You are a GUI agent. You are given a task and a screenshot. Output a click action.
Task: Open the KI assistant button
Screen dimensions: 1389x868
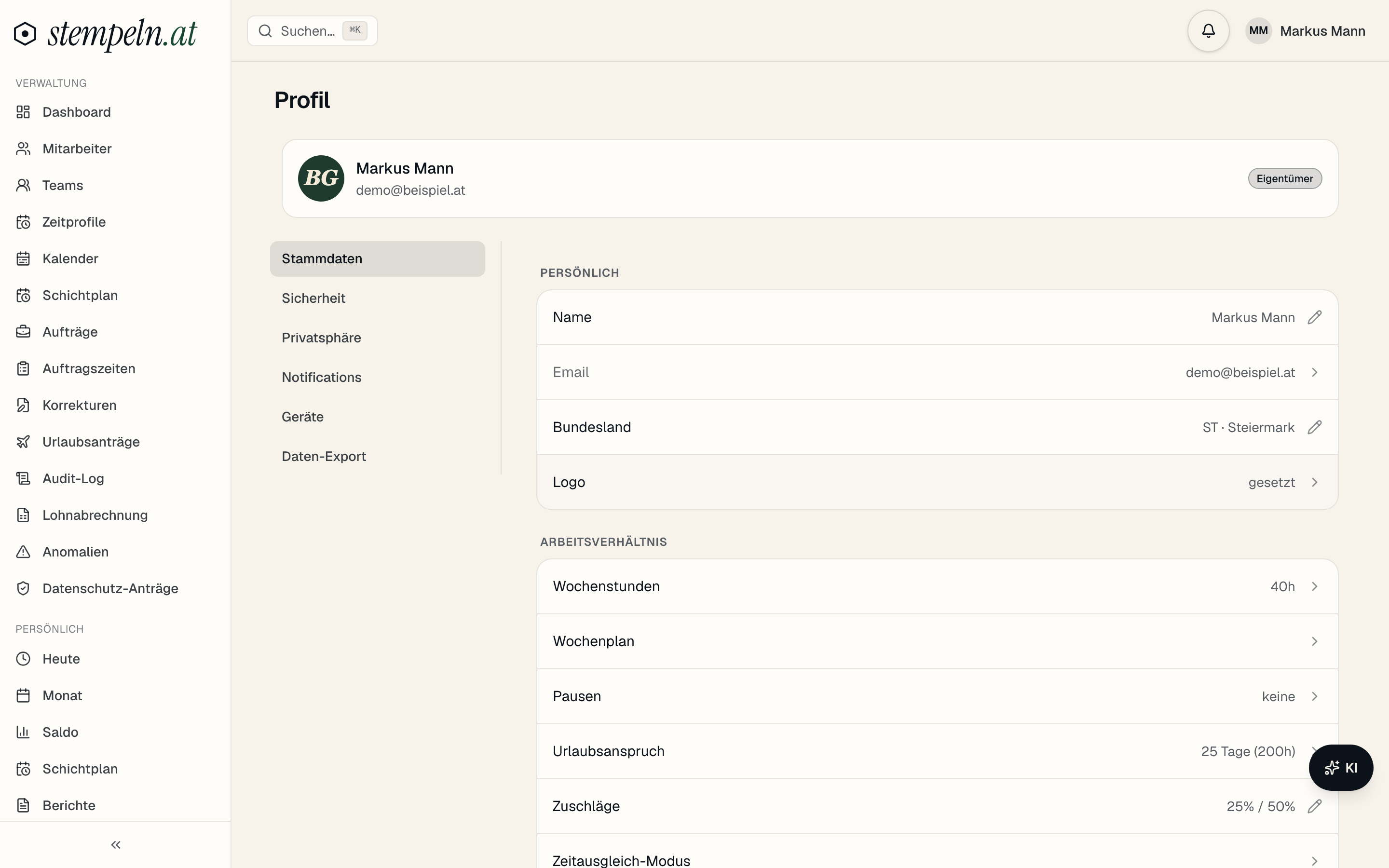1341,768
